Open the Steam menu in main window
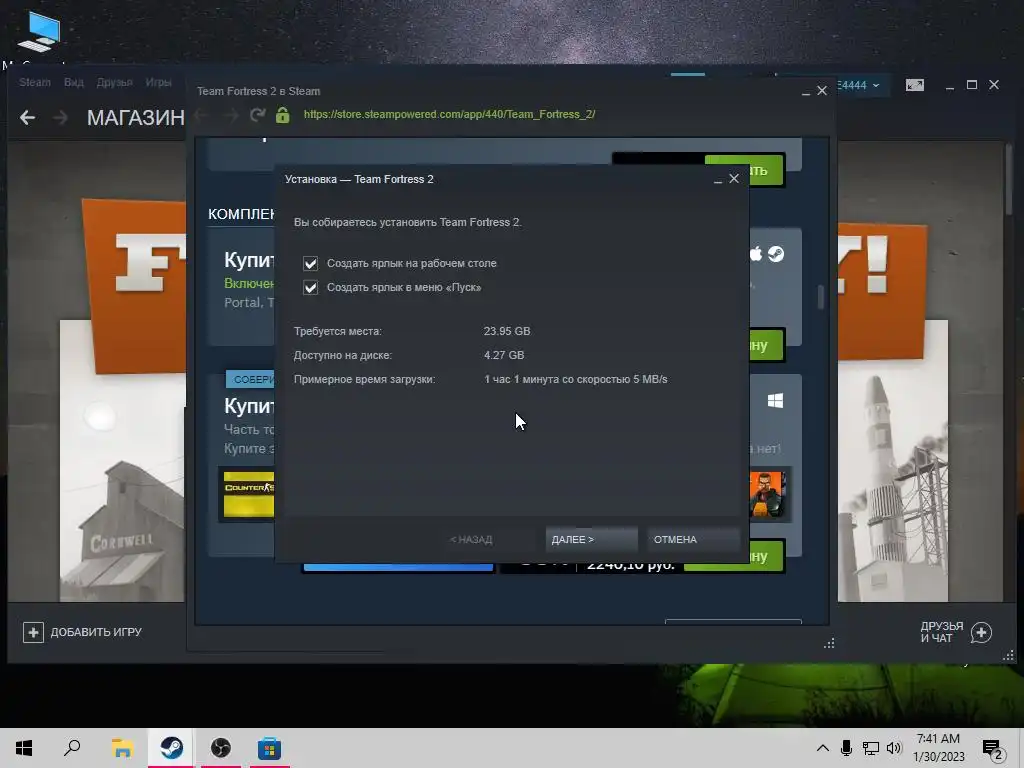Viewport: 1024px width, 768px height. (35, 82)
